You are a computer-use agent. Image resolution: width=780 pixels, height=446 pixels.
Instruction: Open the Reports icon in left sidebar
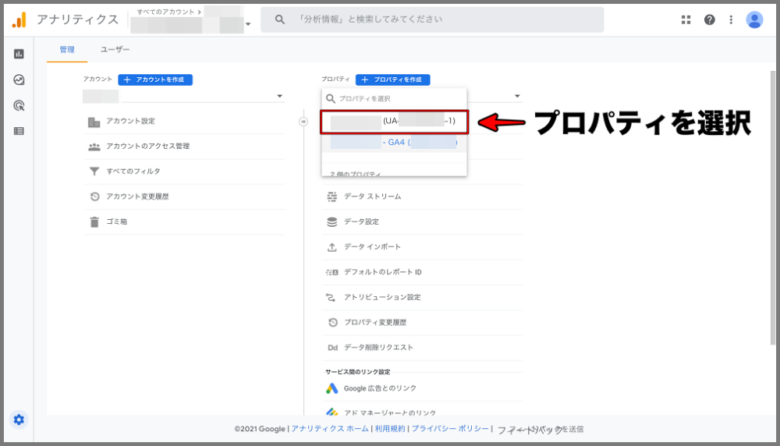coord(19,54)
